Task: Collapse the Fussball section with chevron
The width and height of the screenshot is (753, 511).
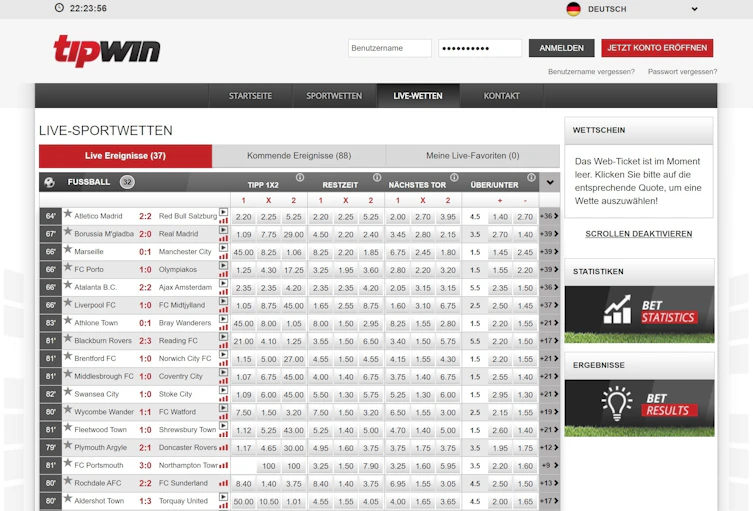Action: coord(549,182)
